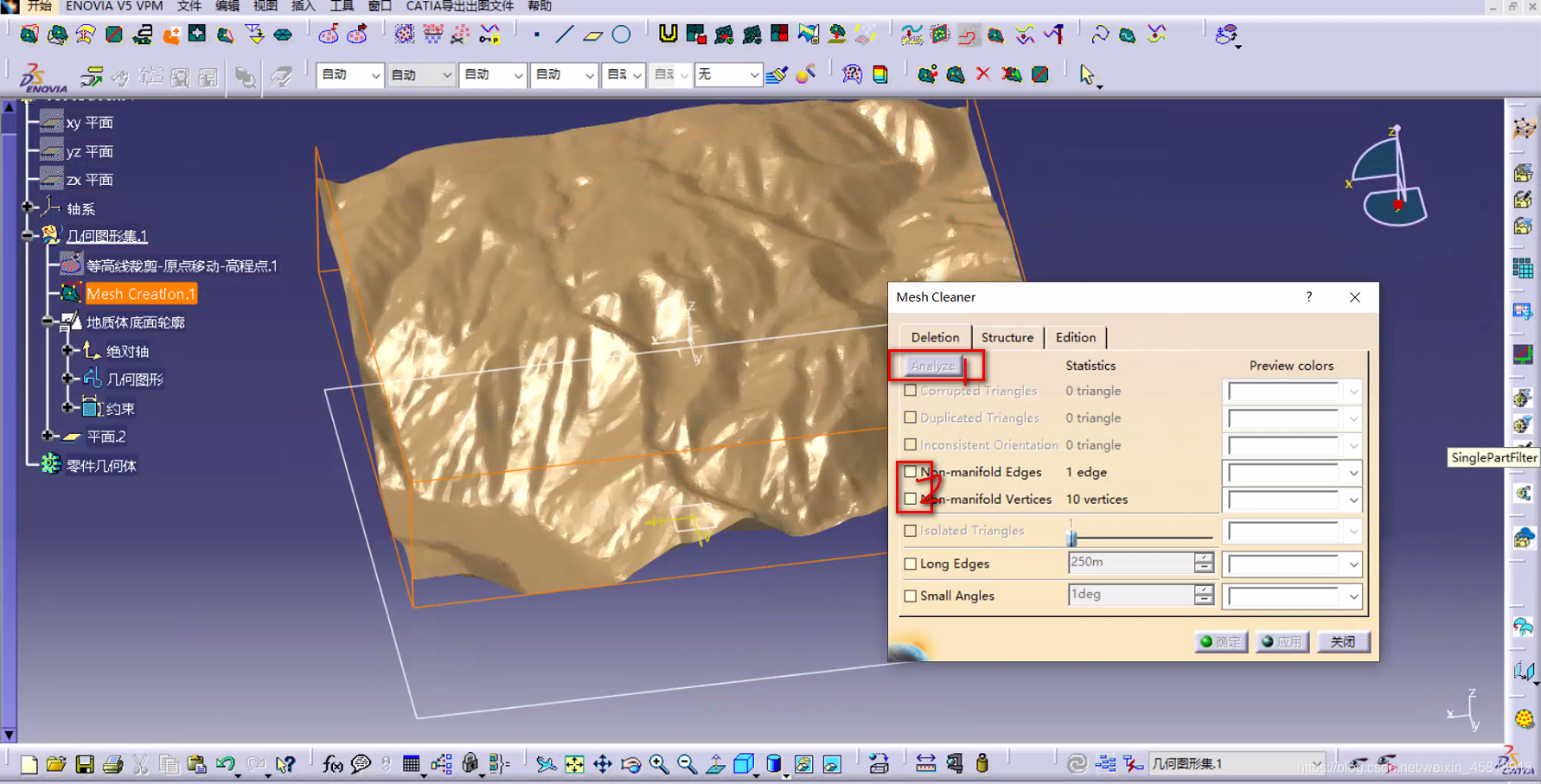
Task: Select the Line tool in top toolbar
Action: point(564,35)
